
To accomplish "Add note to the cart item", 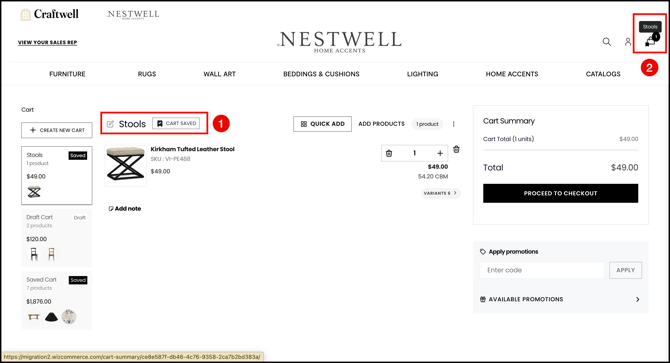I will click(x=125, y=208).
